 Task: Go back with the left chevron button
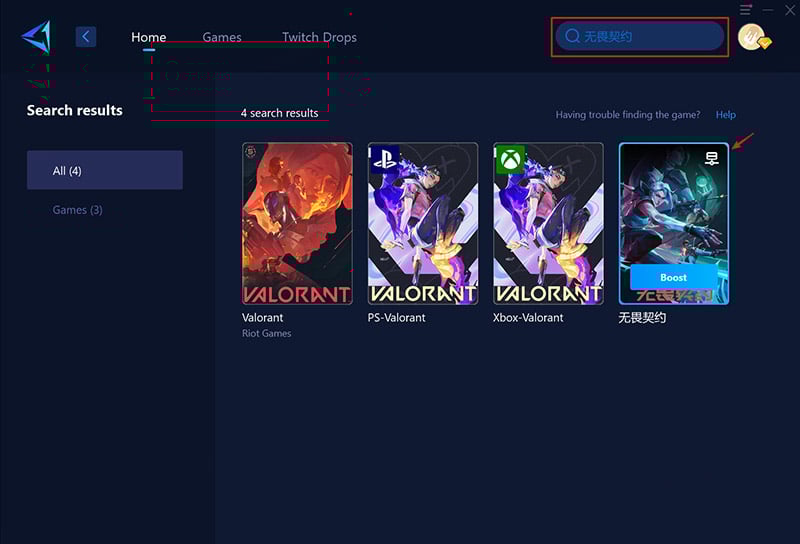pyautogui.click(x=86, y=37)
